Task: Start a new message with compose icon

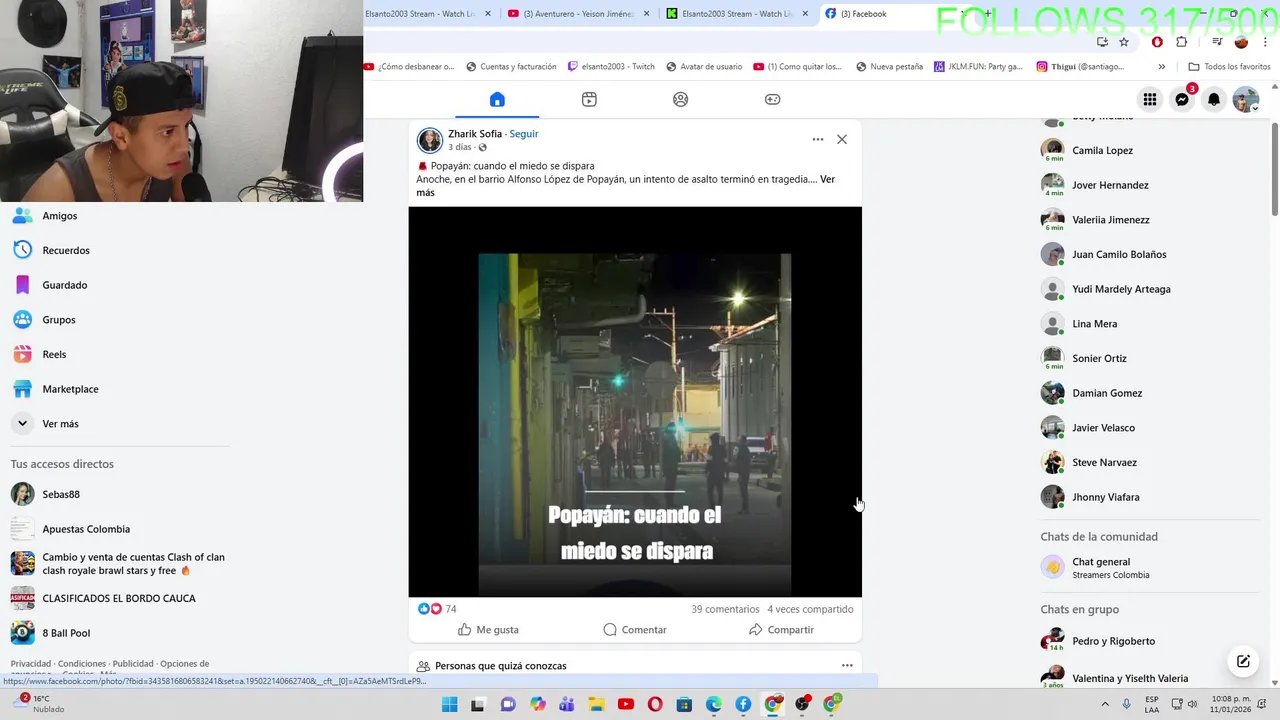Action: (1243, 661)
